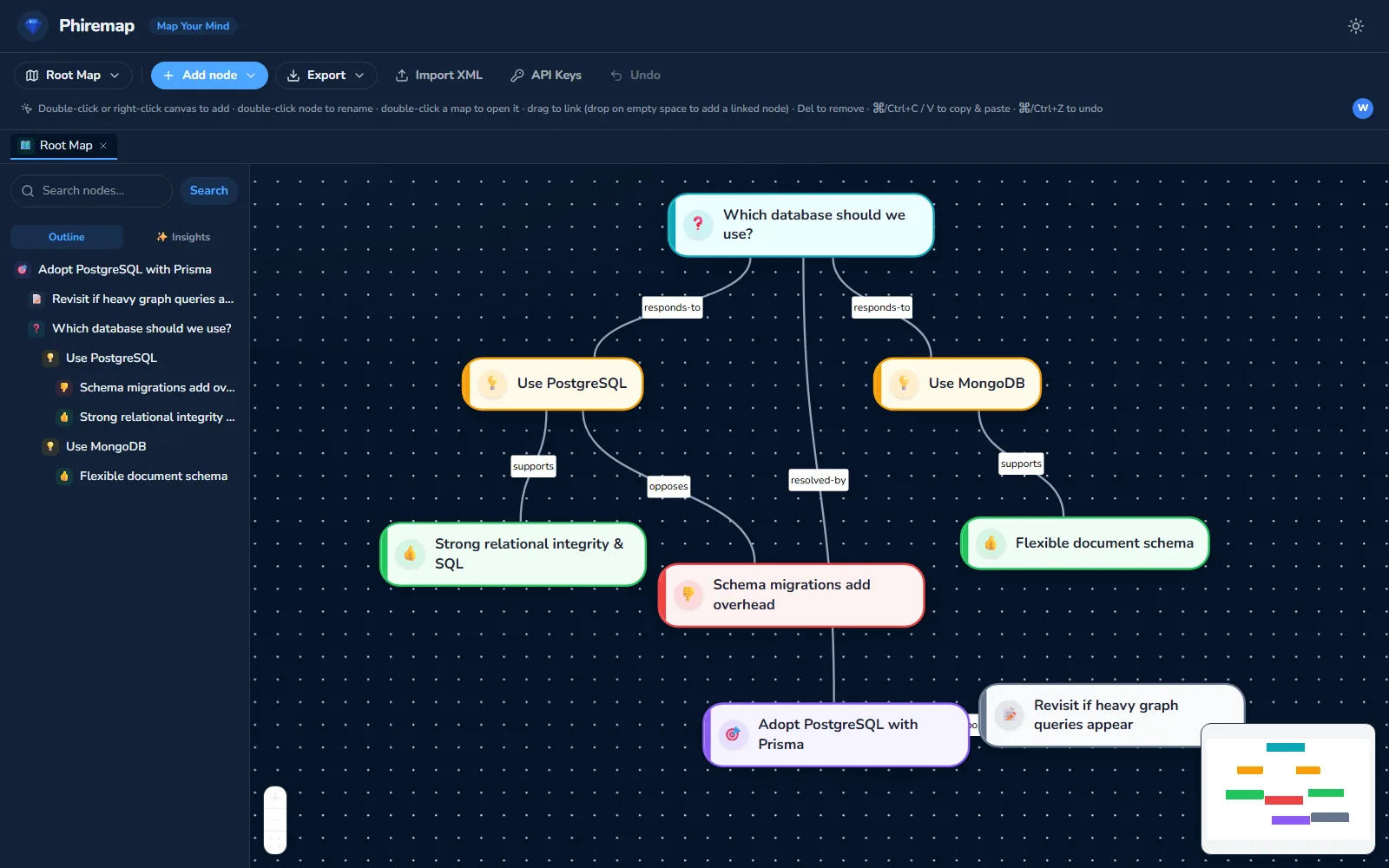Click the left responds-to edge label
This screenshot has height=868, width=1389.
[672, 307]
